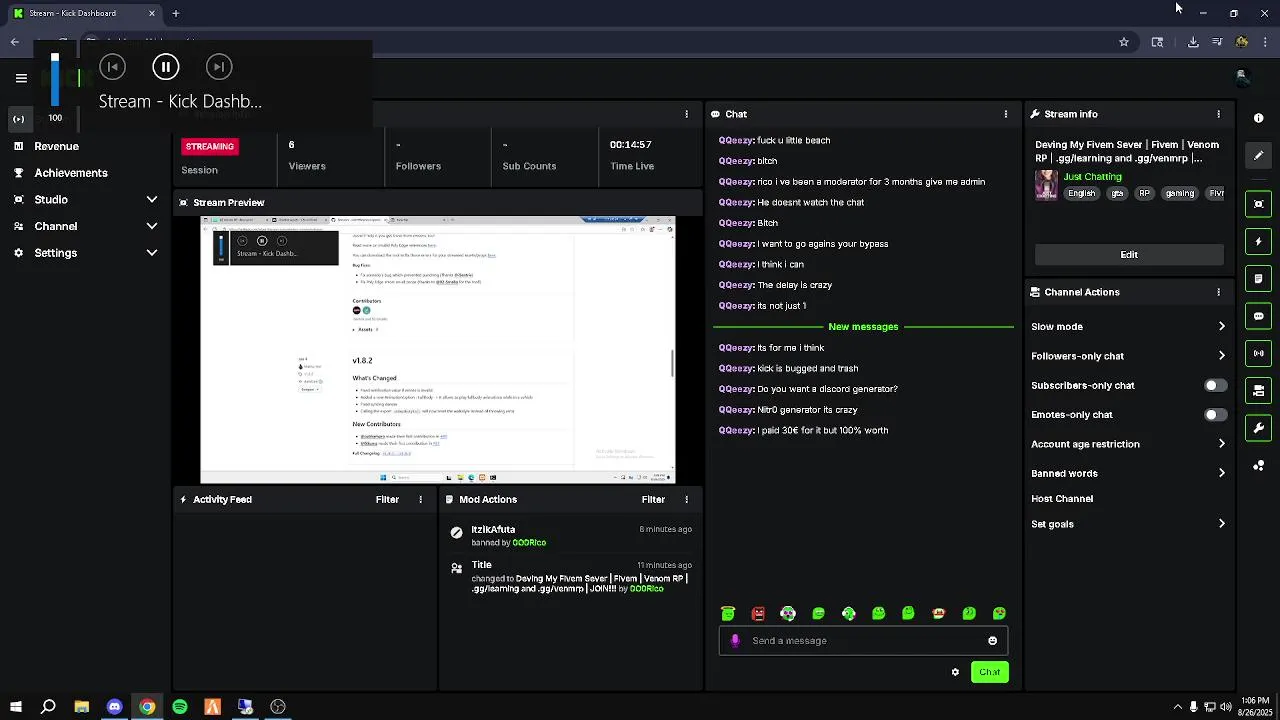Image resolution: width=1280 pixels, height=720 pixels.
Task: Go to Revenue page
Action: coord(56,146)
